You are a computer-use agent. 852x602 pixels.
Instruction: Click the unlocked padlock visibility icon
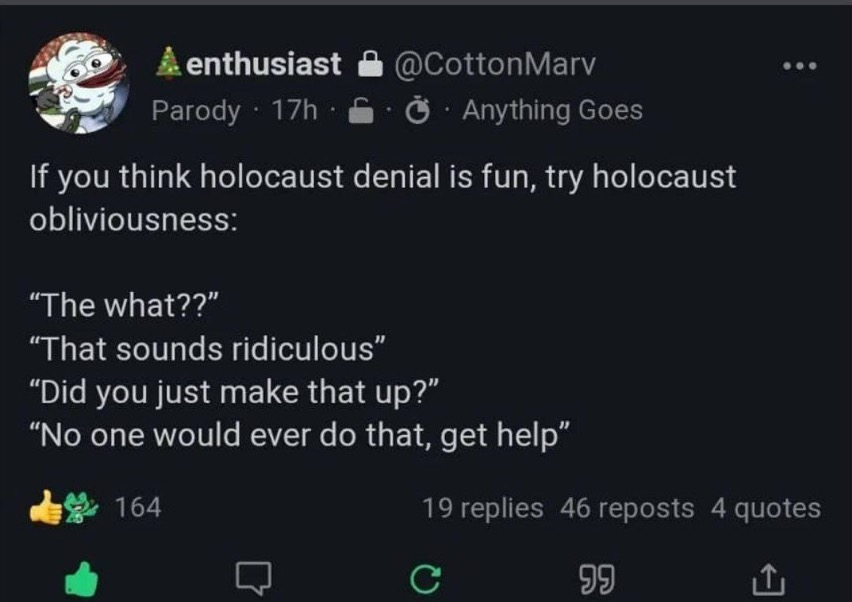coord(361,111)
